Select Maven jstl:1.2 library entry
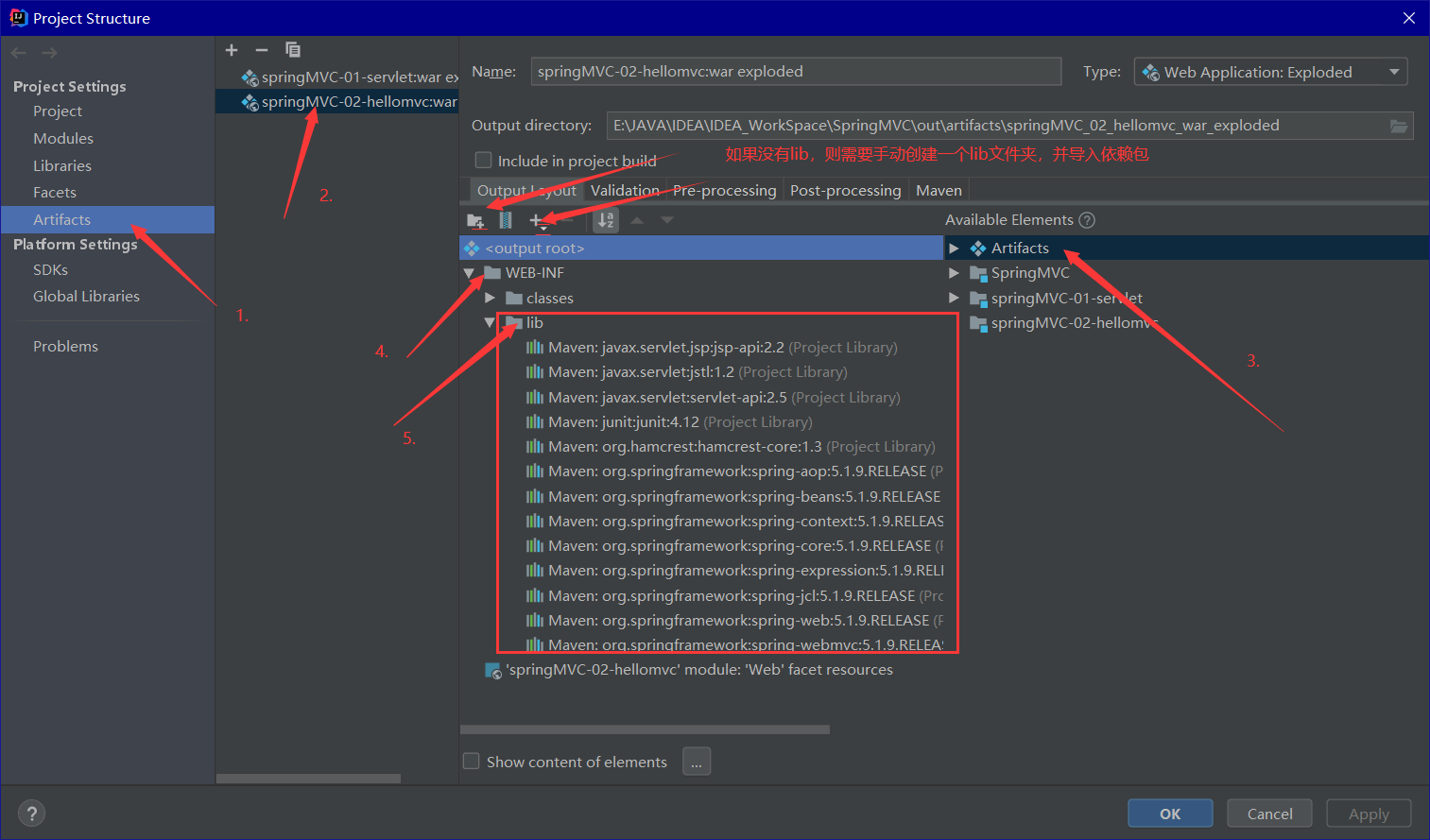Image resolution: width=1430 pixels, height=840 pixels. click(x=686, y=372)
